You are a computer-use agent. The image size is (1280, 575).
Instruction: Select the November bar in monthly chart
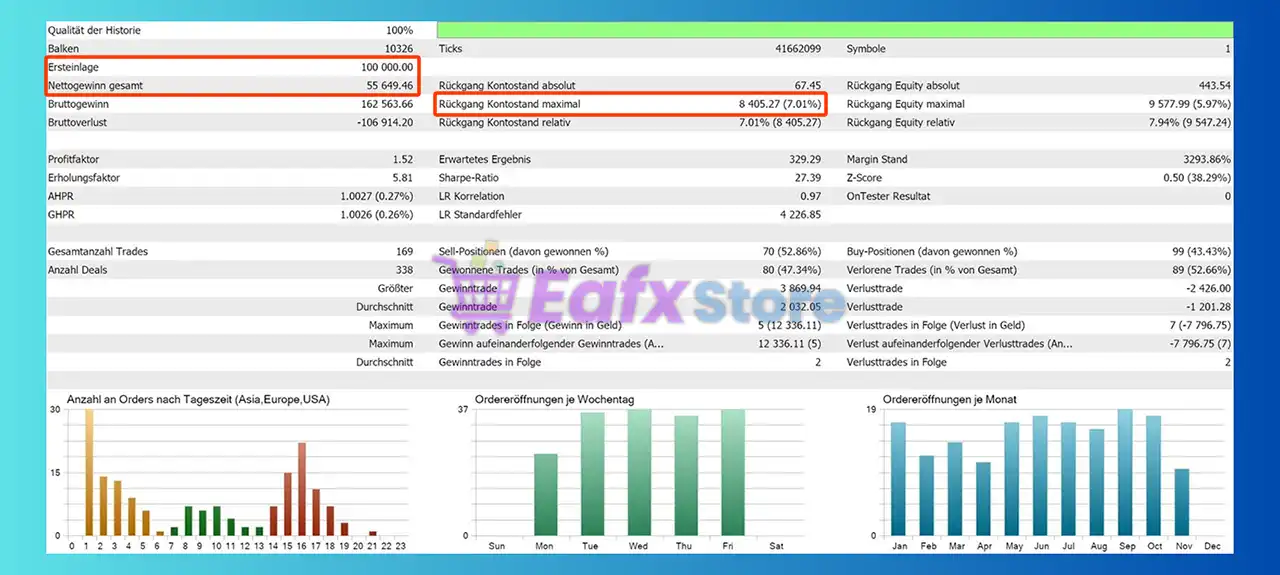[1182, 502]
